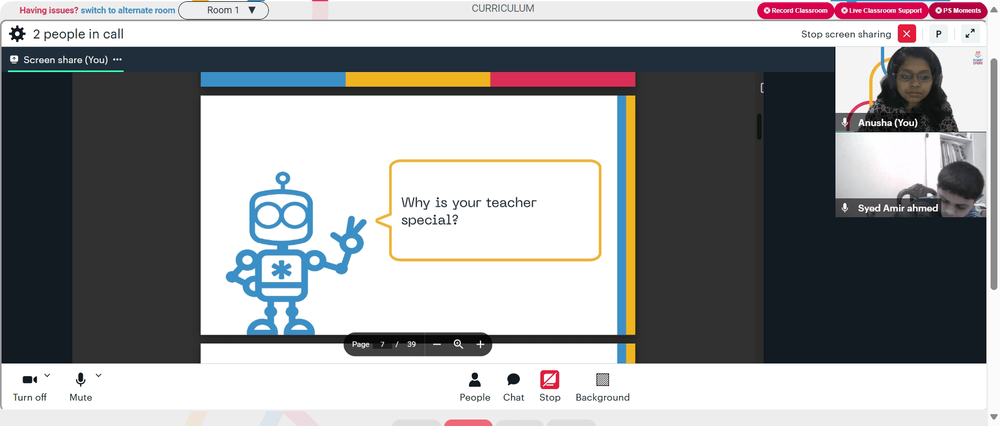Mute the microphone
Screen dimensions: 1000x426
(80, 387)
